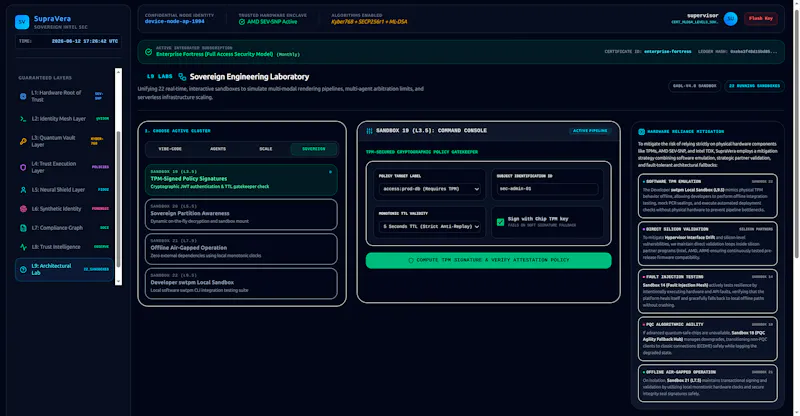Switch to the SCALE cluster tab

pyautogui.click(x=266, y=149)
